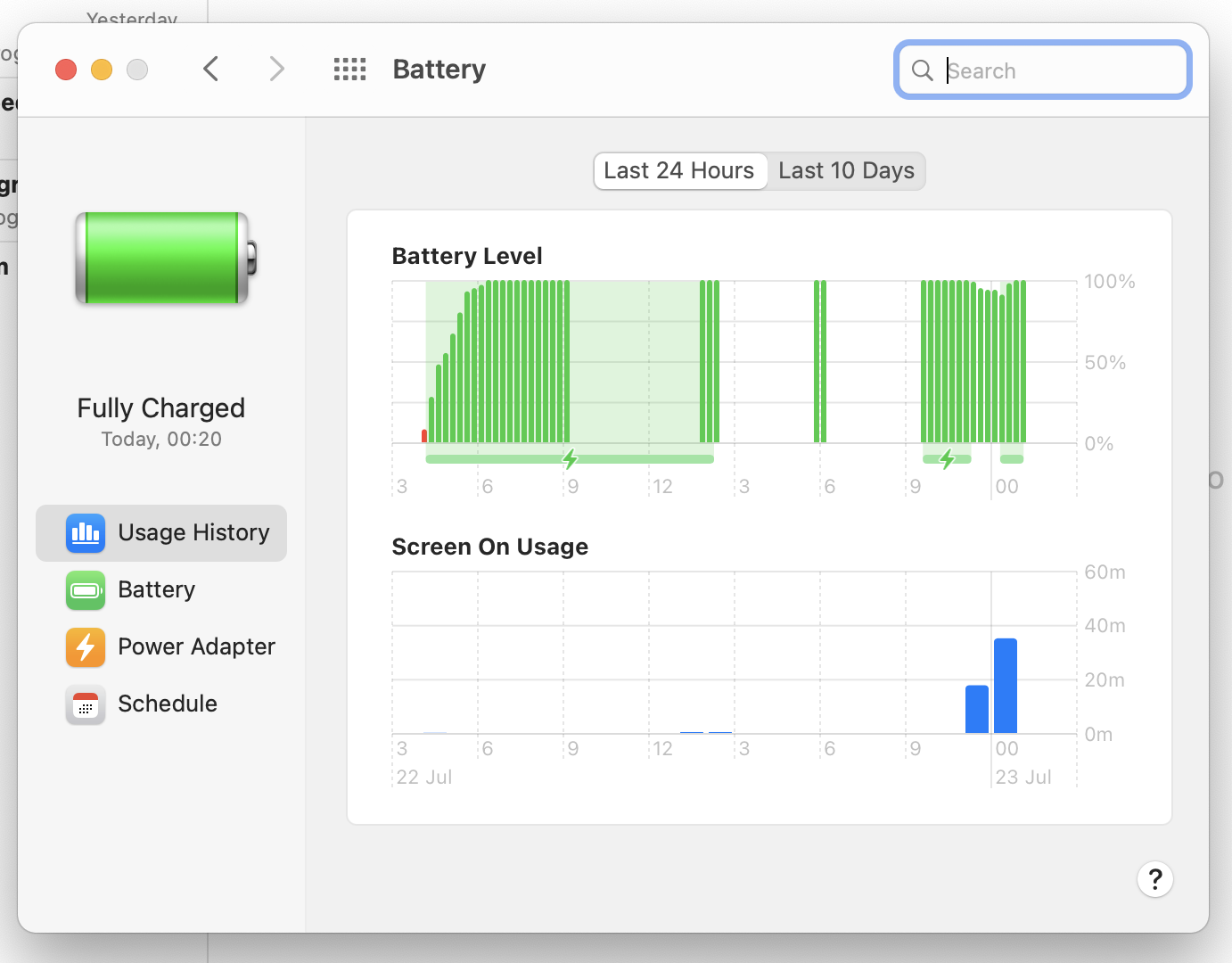Select the green Battery sidebar icon
This screenshot has height=963, width=1232.
click(86, 590)
